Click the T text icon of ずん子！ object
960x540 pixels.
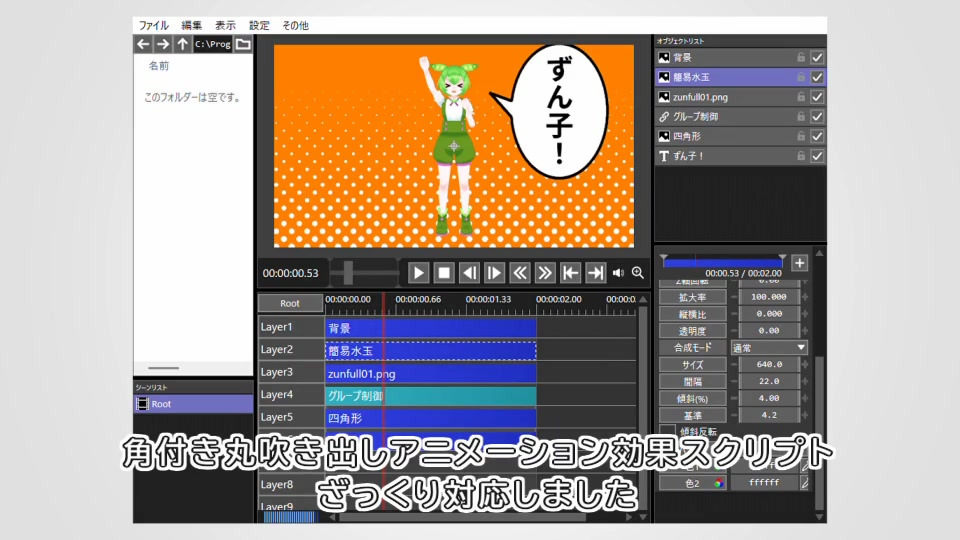pos(664,156)
